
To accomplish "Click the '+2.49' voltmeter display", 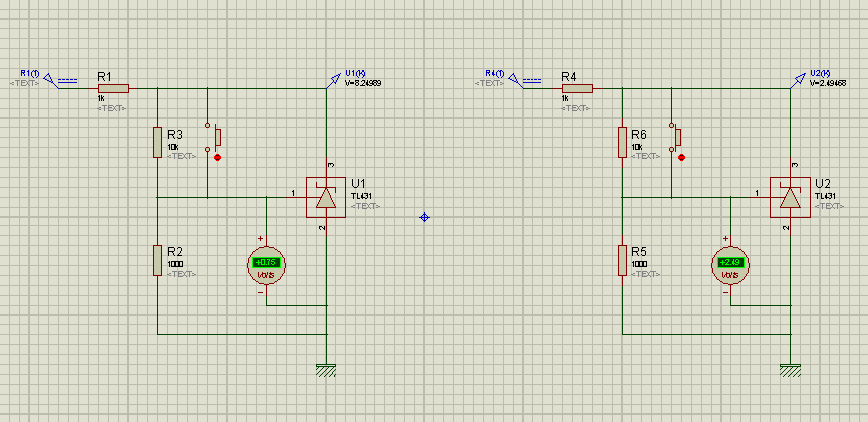I will [730, 263].
